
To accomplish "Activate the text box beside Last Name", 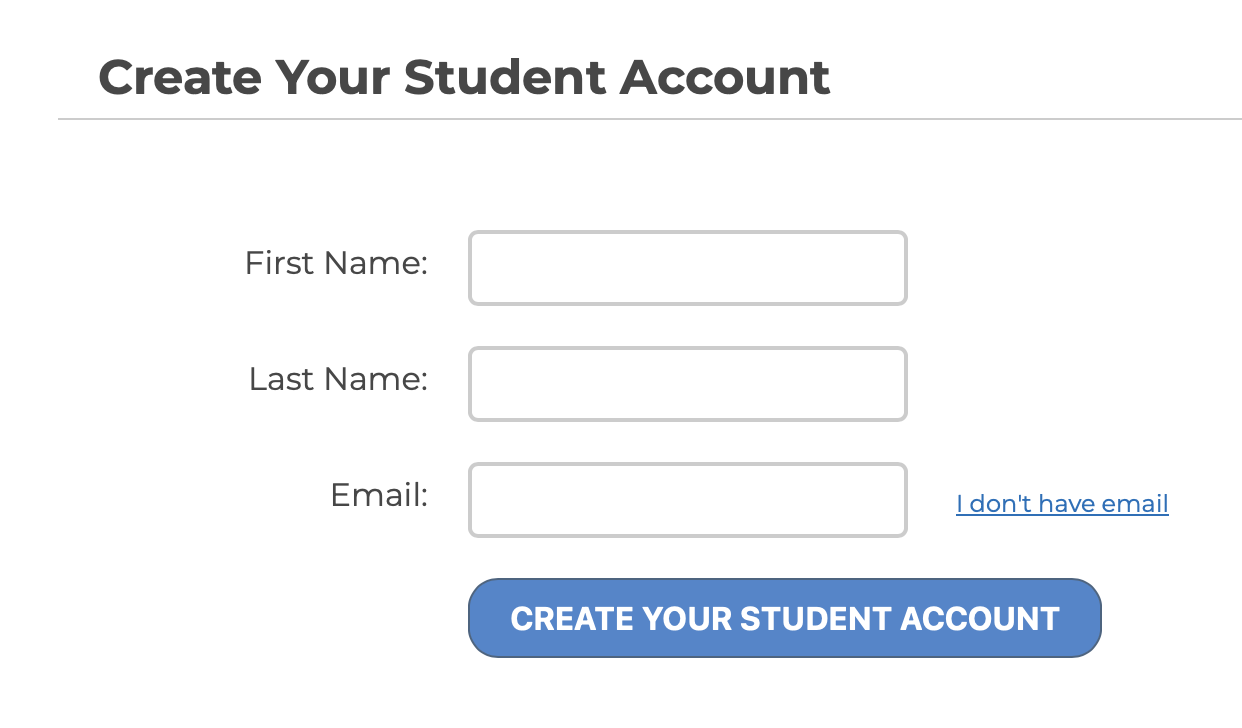I will click(x=688, y=384).
